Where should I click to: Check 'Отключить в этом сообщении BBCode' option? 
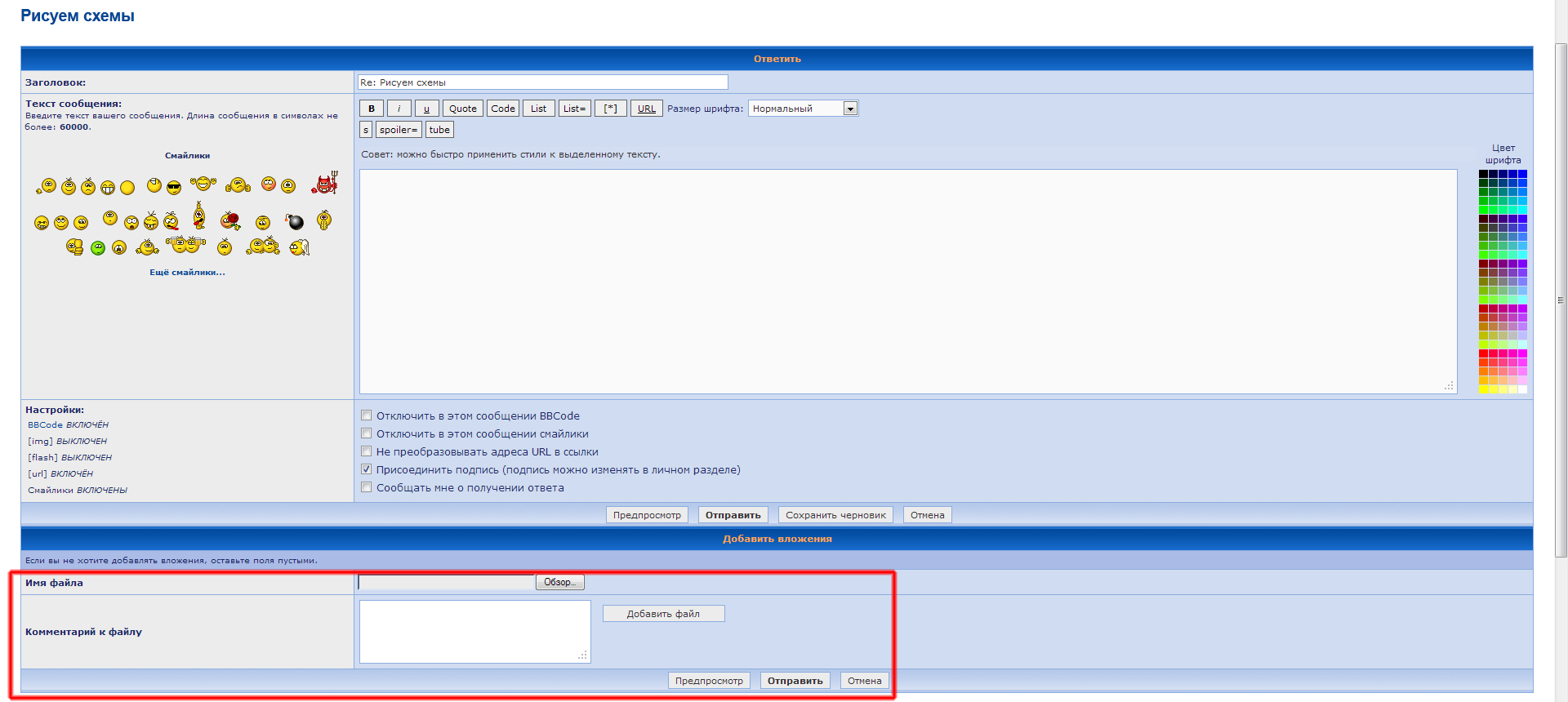click(367, 415)
